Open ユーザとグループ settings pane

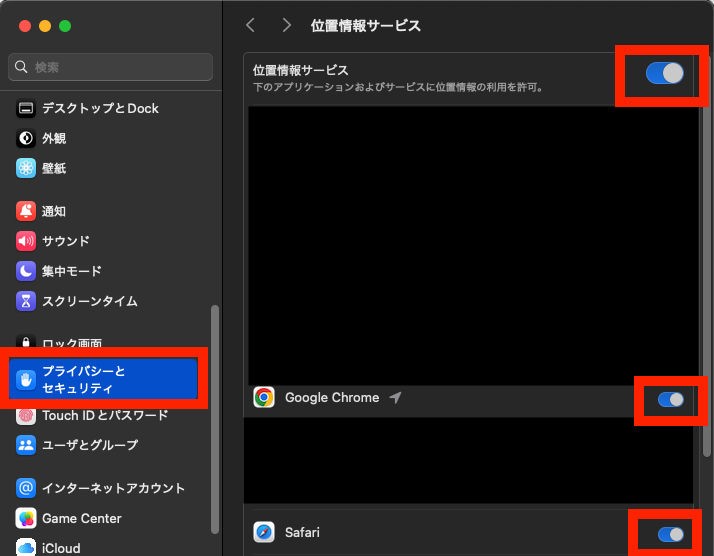point(89,445)
